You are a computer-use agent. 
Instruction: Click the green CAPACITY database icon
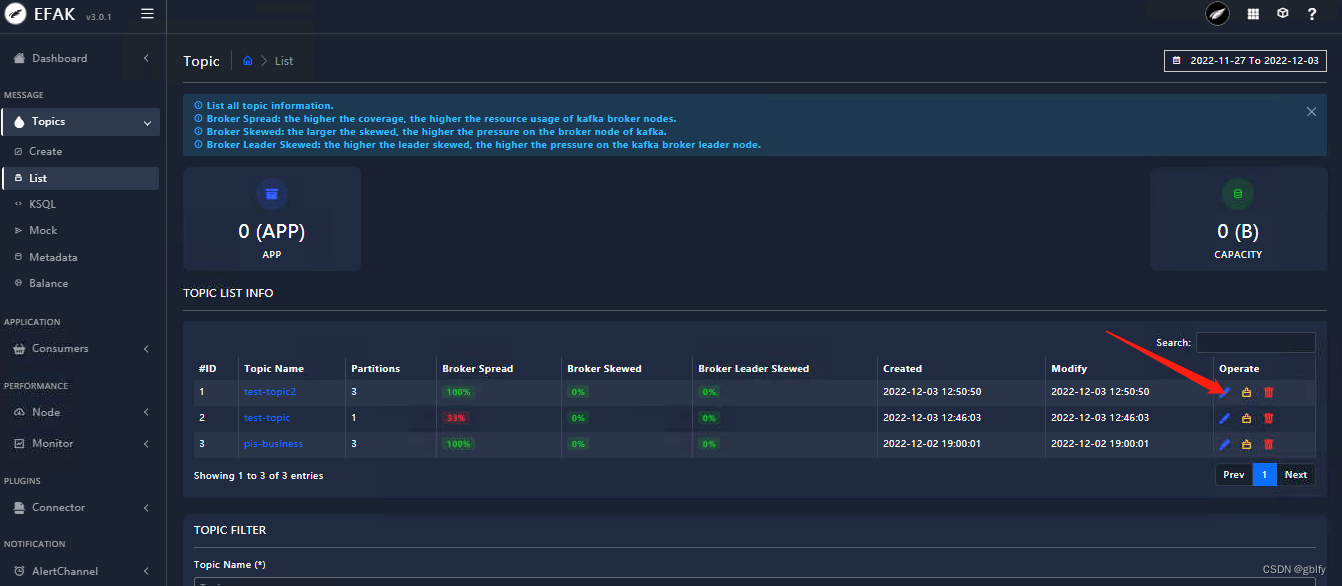tap(1238, 193)
